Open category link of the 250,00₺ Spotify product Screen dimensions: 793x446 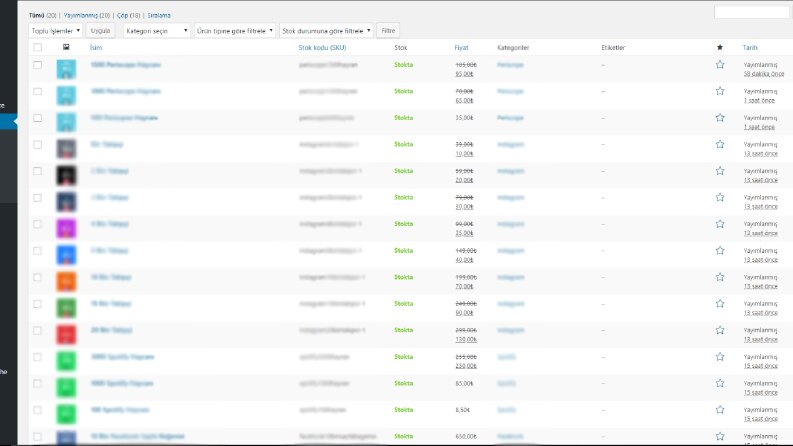[506, 356]
